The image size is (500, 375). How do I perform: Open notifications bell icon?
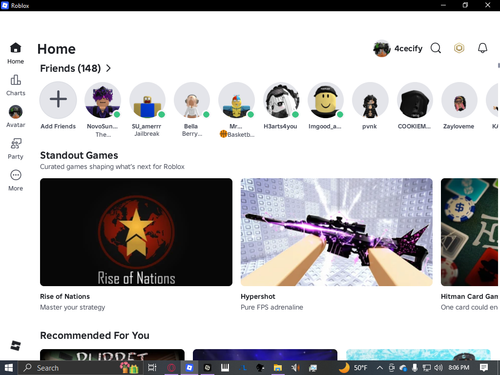click(482, 48)
